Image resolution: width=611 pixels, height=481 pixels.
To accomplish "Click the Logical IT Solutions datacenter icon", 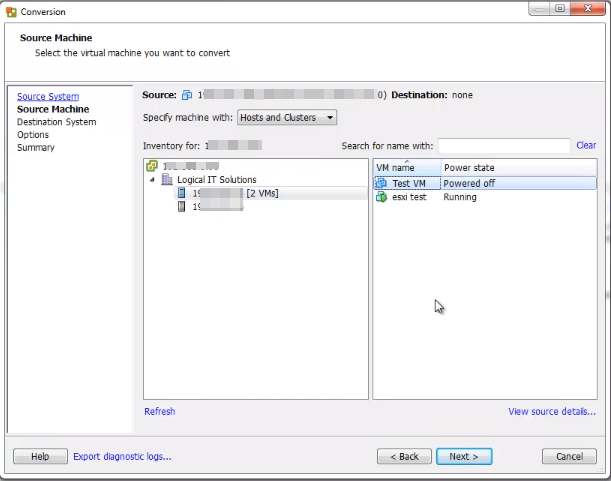I will point(167,179).
